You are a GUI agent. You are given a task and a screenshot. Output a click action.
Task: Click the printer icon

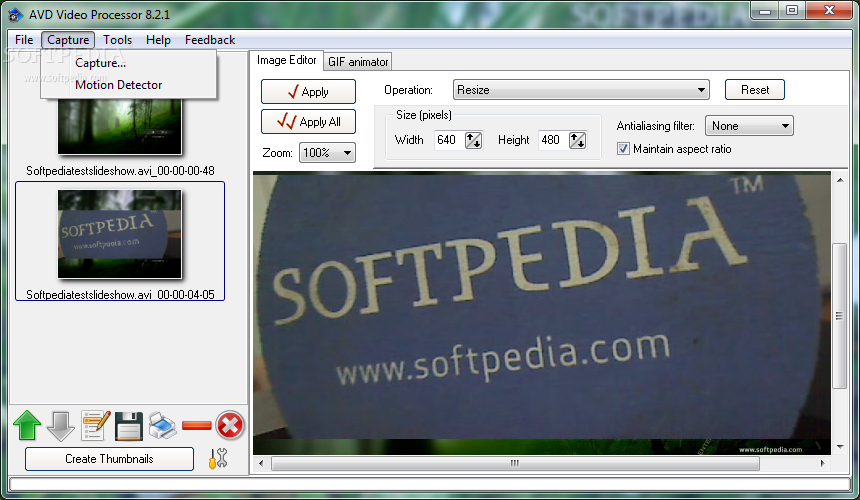click(x=162, y=425)
